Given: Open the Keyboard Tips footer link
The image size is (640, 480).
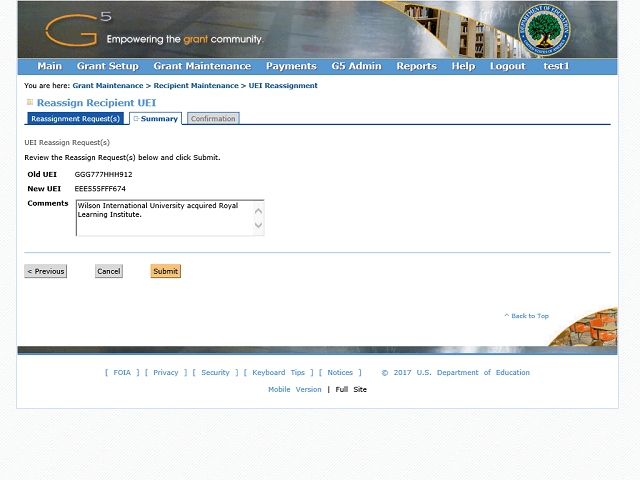Looking at the screenshot, I should click(278, 372).
